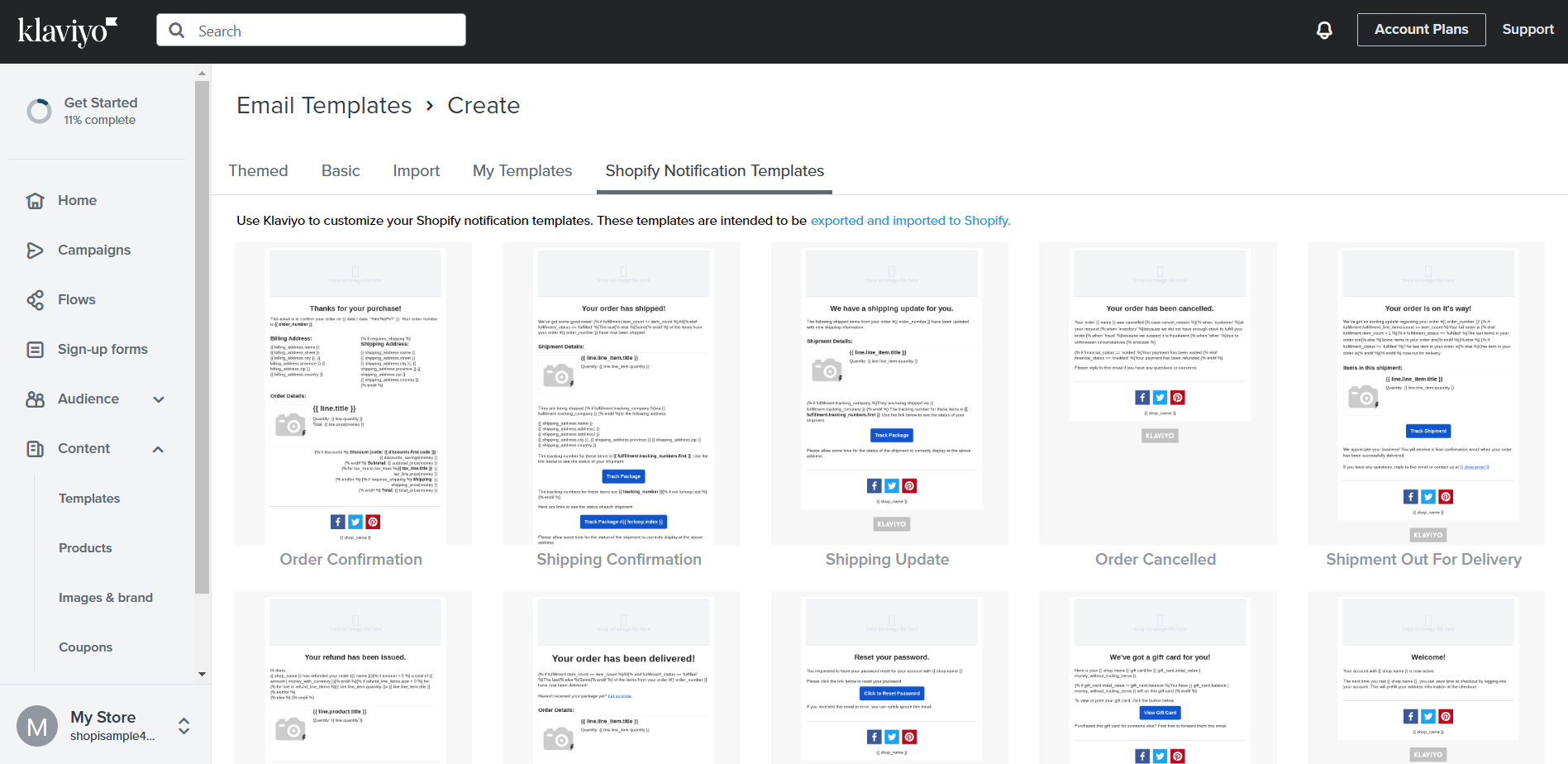Click View Gift Card button in template
The height and width of the screenshot is (764, 1568).
click(x=1160, y=713)
